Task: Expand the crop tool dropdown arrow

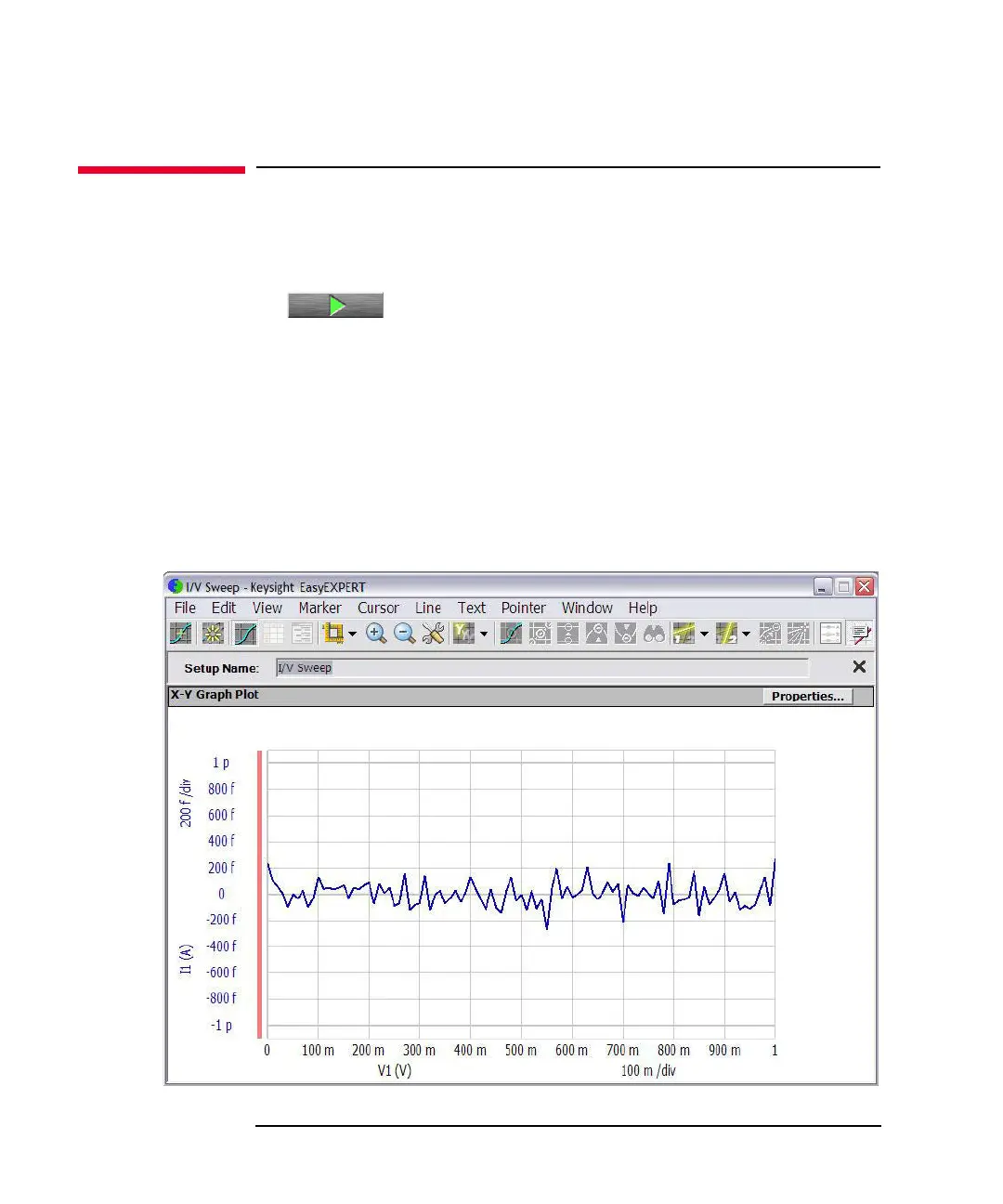Action: point(352,635)
